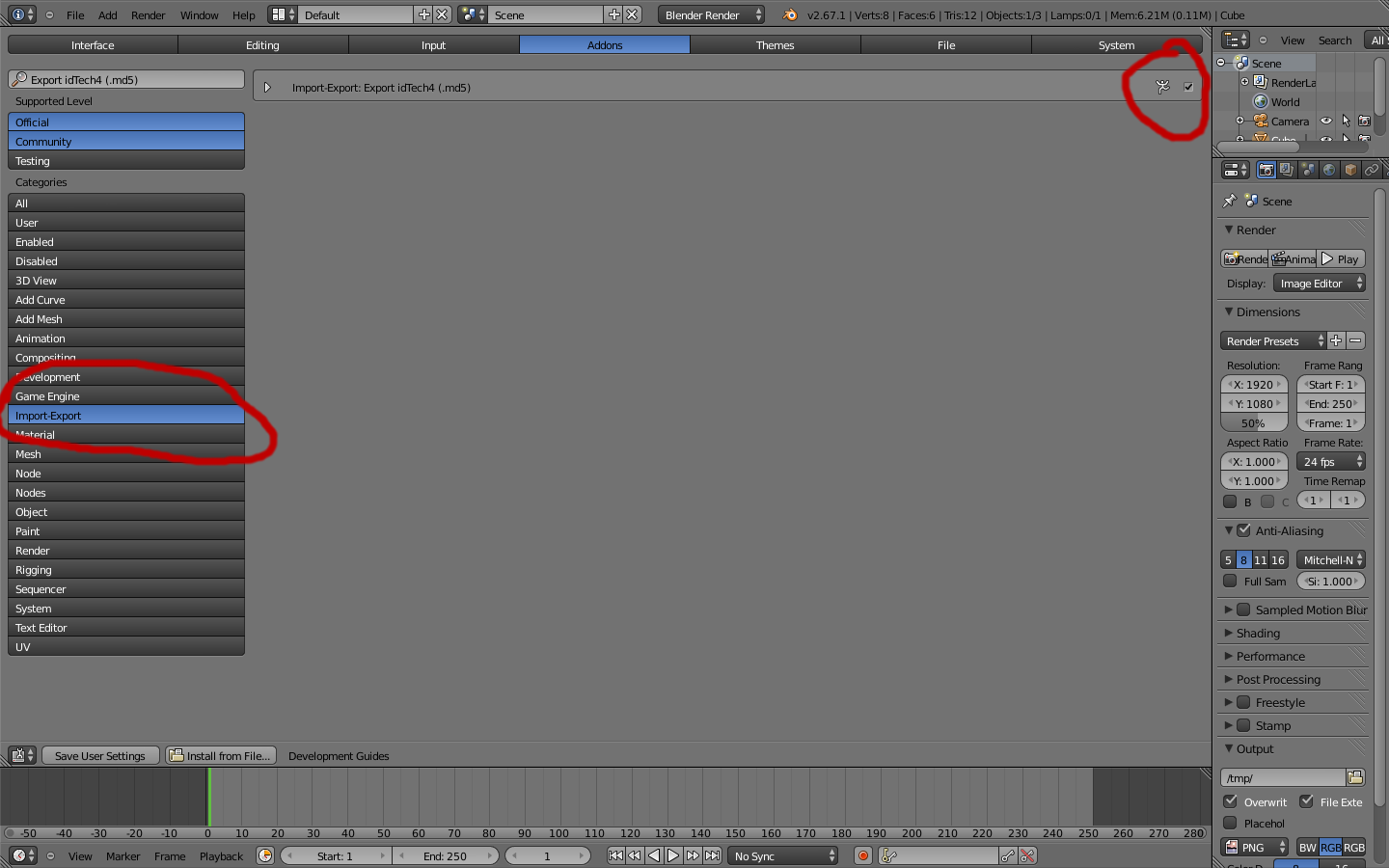Toggle the Anti-Aliasing checkbox
The image size is (1389, 868).
(1243, 530)
